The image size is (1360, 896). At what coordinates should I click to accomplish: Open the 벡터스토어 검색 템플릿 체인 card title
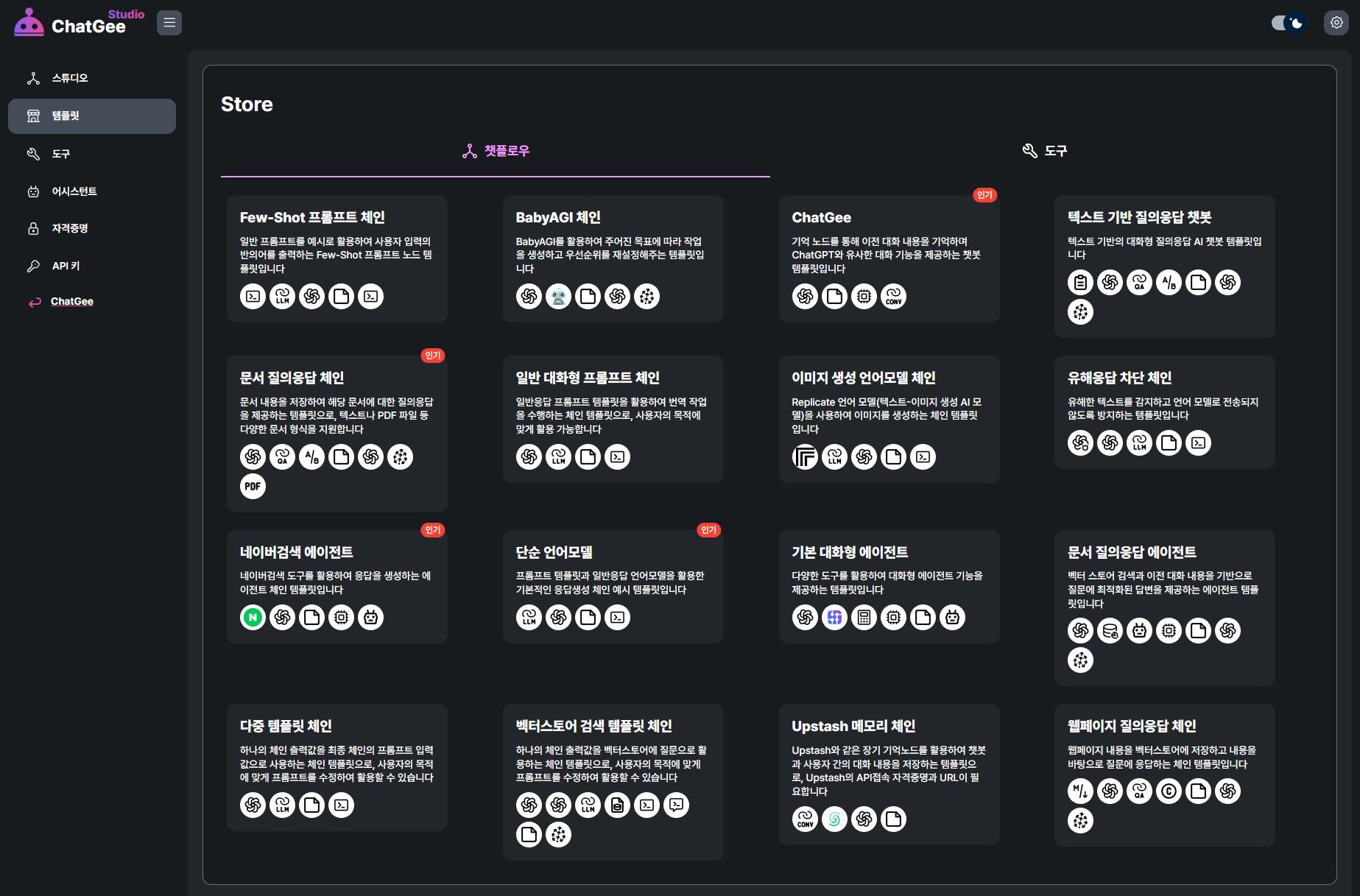click(593, 726)
